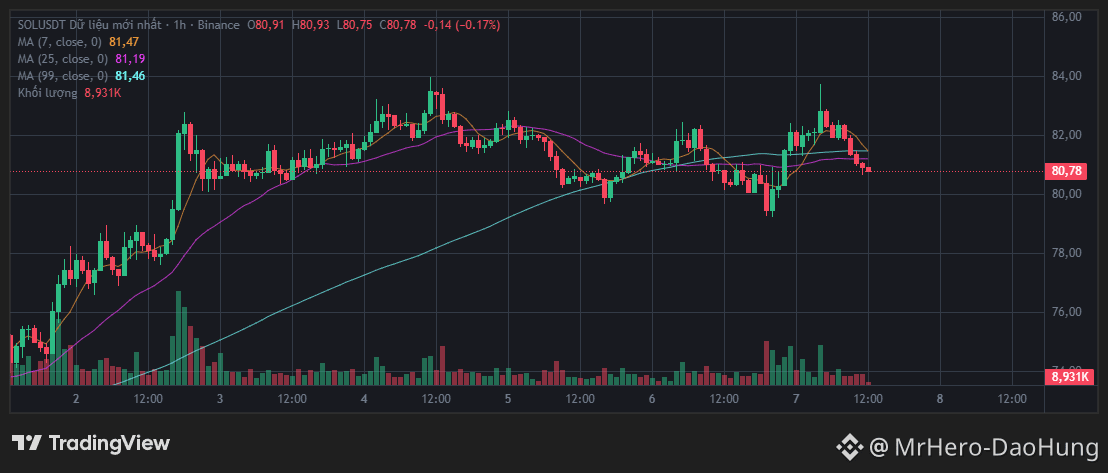The height and width of the screenshot is (473, 1108).
Task: Click the open price value O80,91
Action: click(266, 25)
